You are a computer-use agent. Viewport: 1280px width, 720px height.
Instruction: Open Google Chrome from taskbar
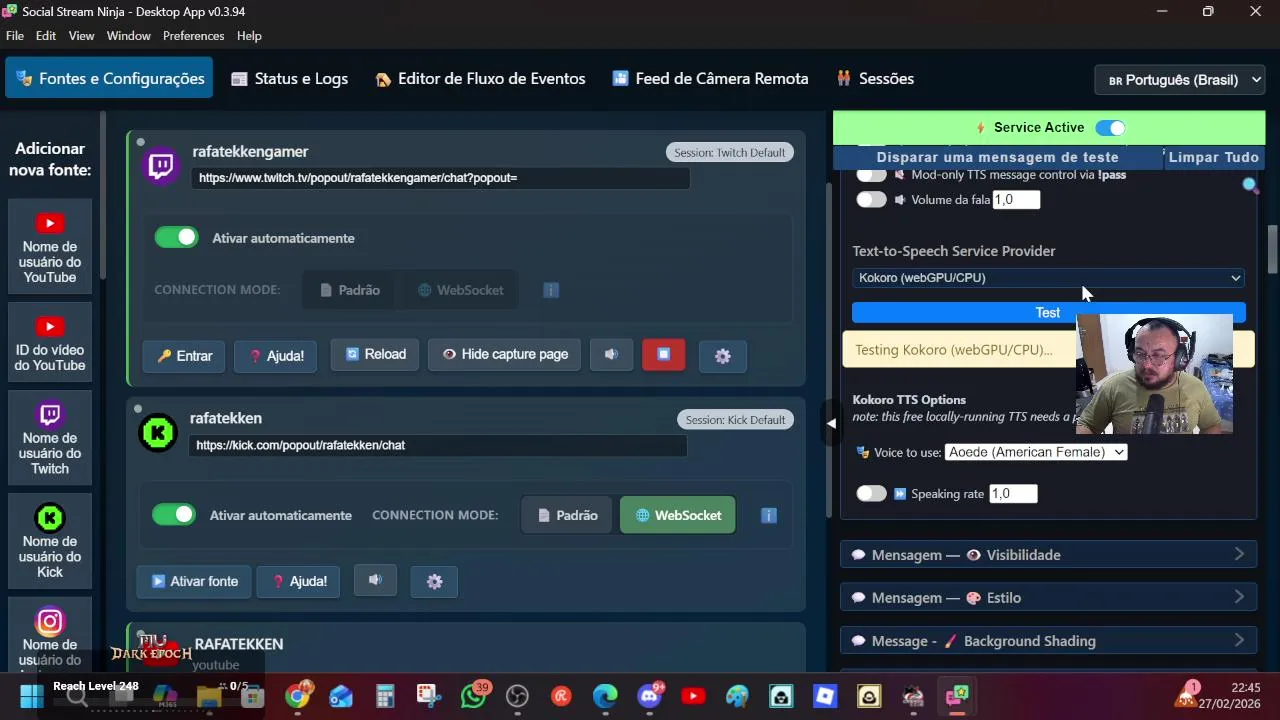[x=298, y=696]
